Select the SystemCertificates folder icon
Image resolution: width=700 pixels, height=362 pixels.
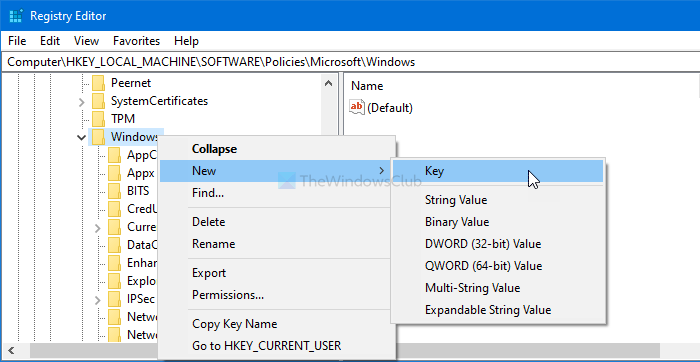98,101
